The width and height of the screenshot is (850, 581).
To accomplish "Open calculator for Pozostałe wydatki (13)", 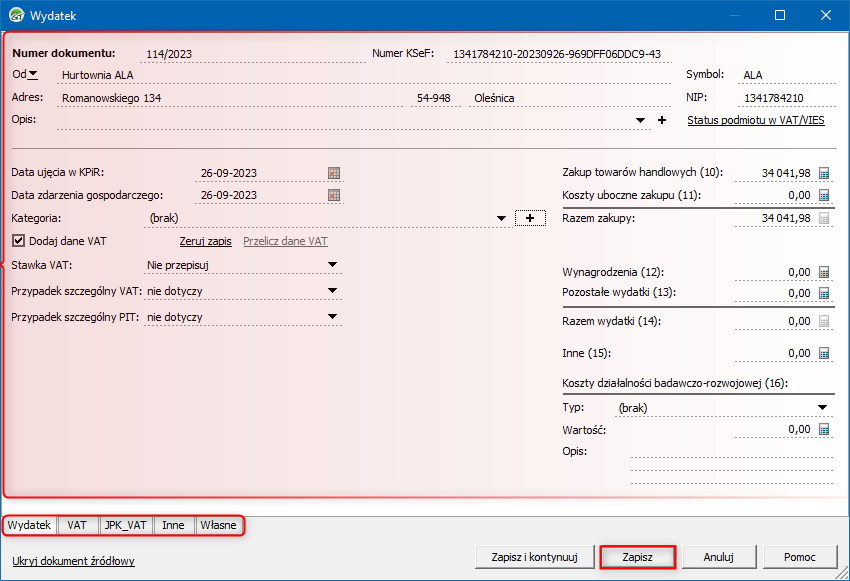I will point(824,293).
